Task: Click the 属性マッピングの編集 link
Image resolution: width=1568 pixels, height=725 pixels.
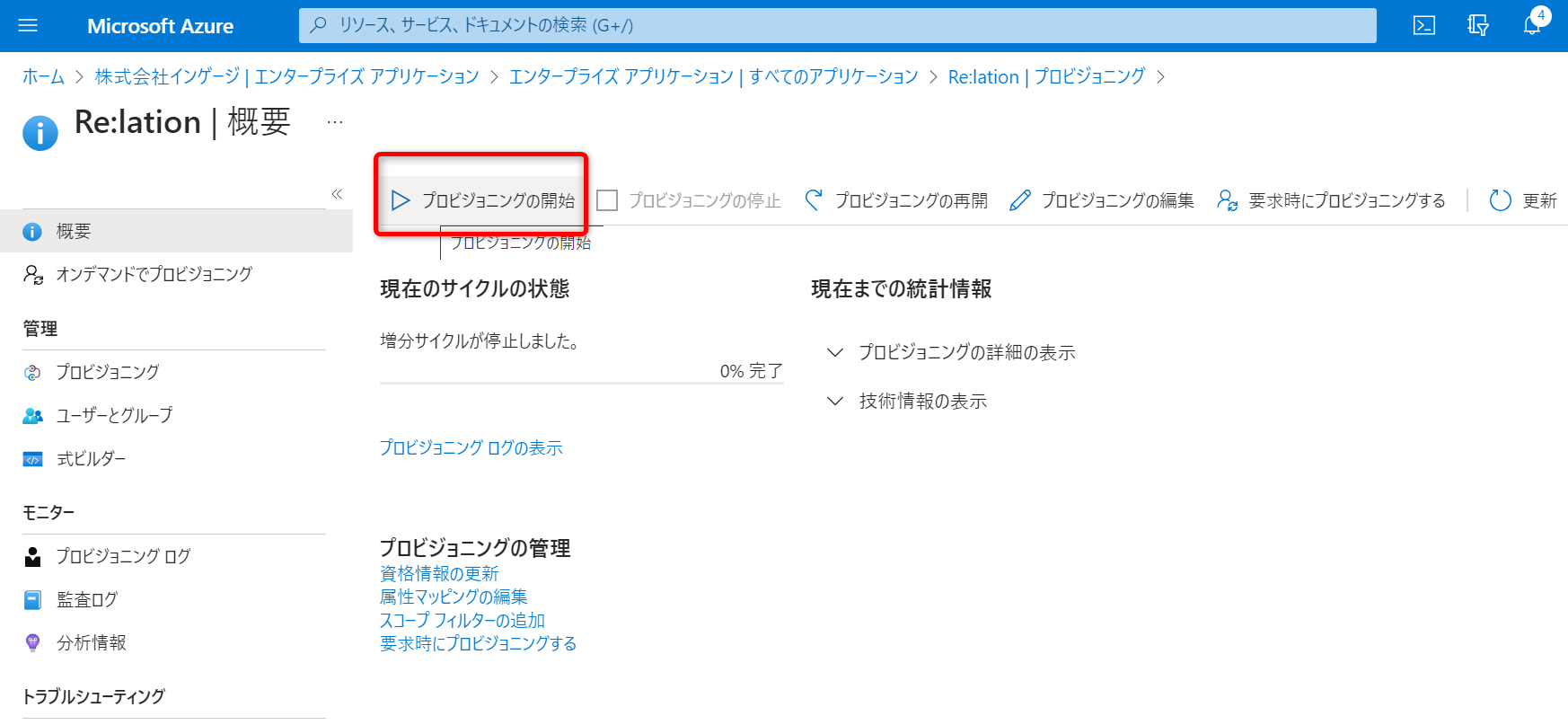Action: click(x=454, y=597)
